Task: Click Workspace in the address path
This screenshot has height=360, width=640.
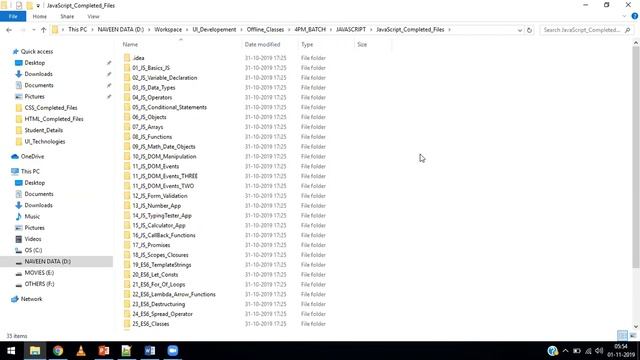Action: [x=168, y=29]
